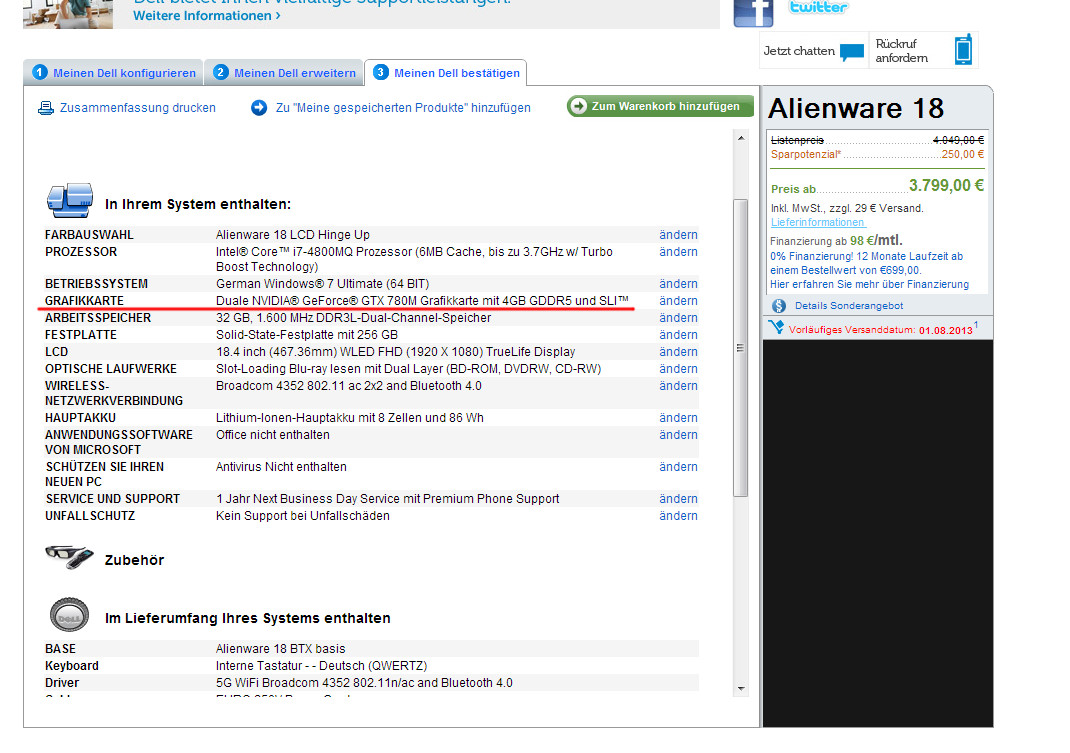Click ändern for ARBEITSSPEICHER row

coord(678,318)
